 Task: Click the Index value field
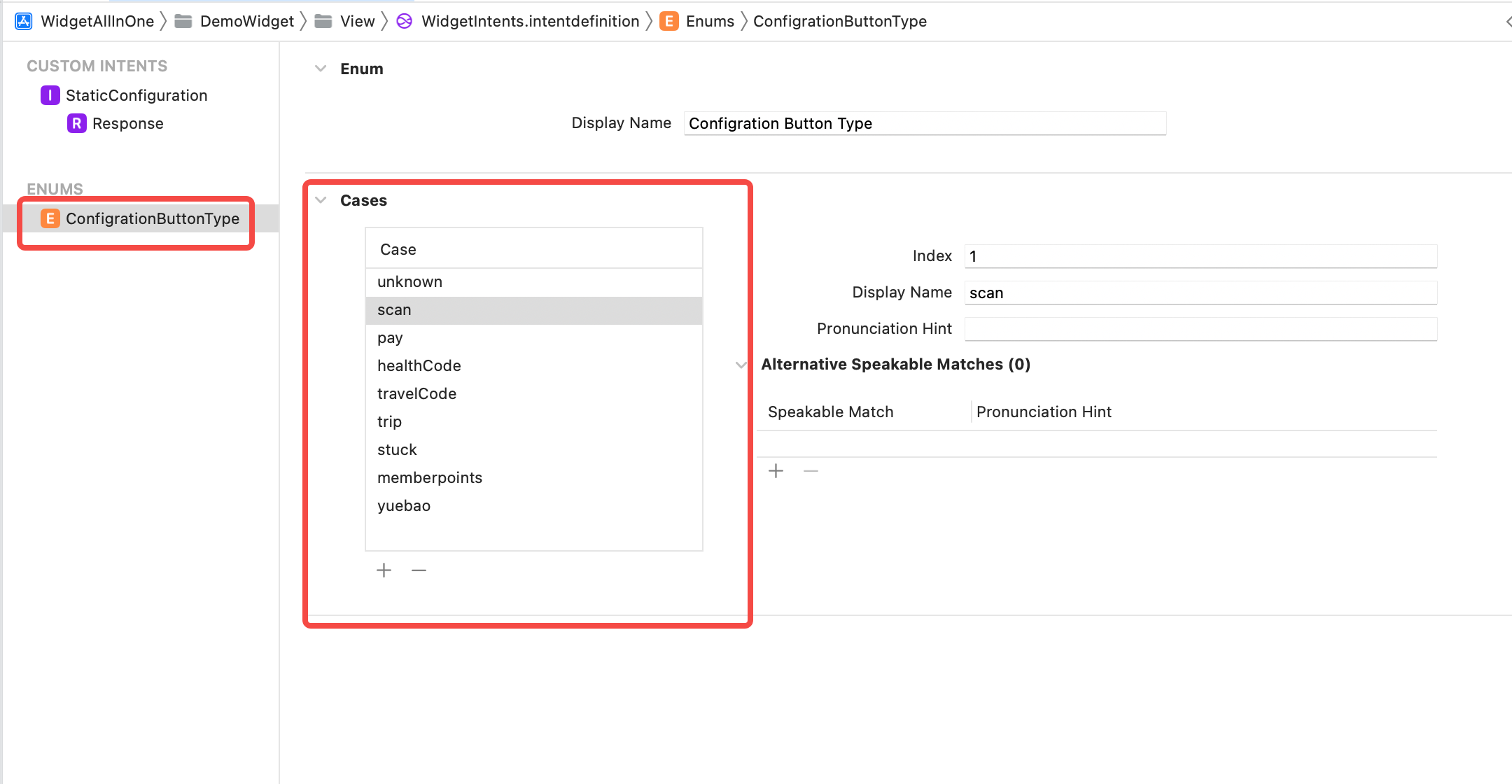[1200, 256]
